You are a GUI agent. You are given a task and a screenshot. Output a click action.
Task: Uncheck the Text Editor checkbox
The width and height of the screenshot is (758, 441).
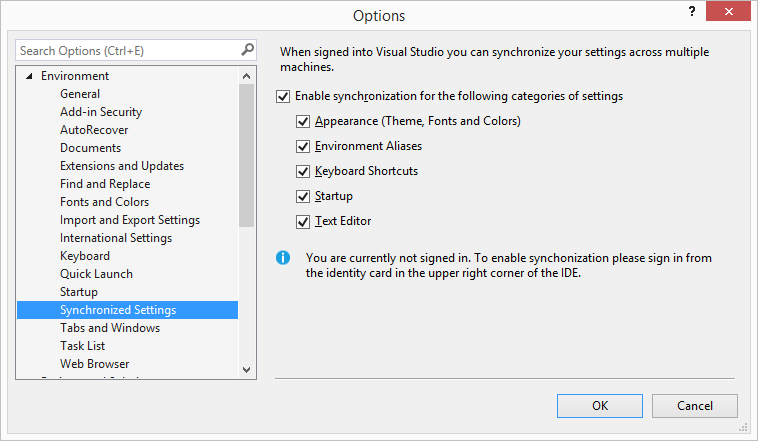[x=303, y=221]
